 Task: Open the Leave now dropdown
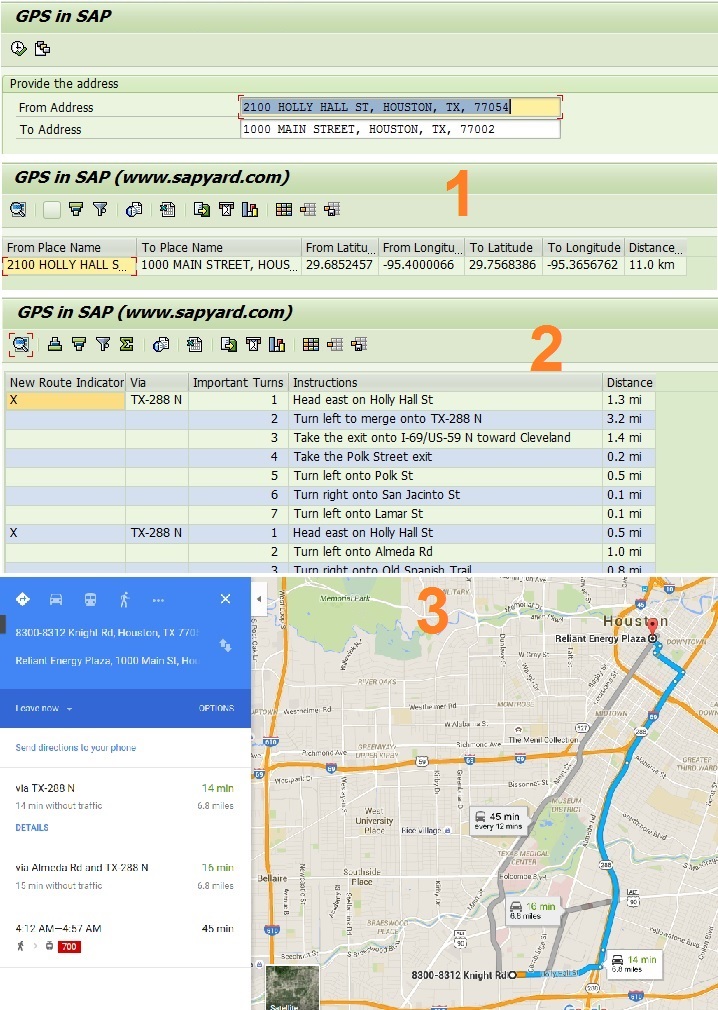pos(44,708)
